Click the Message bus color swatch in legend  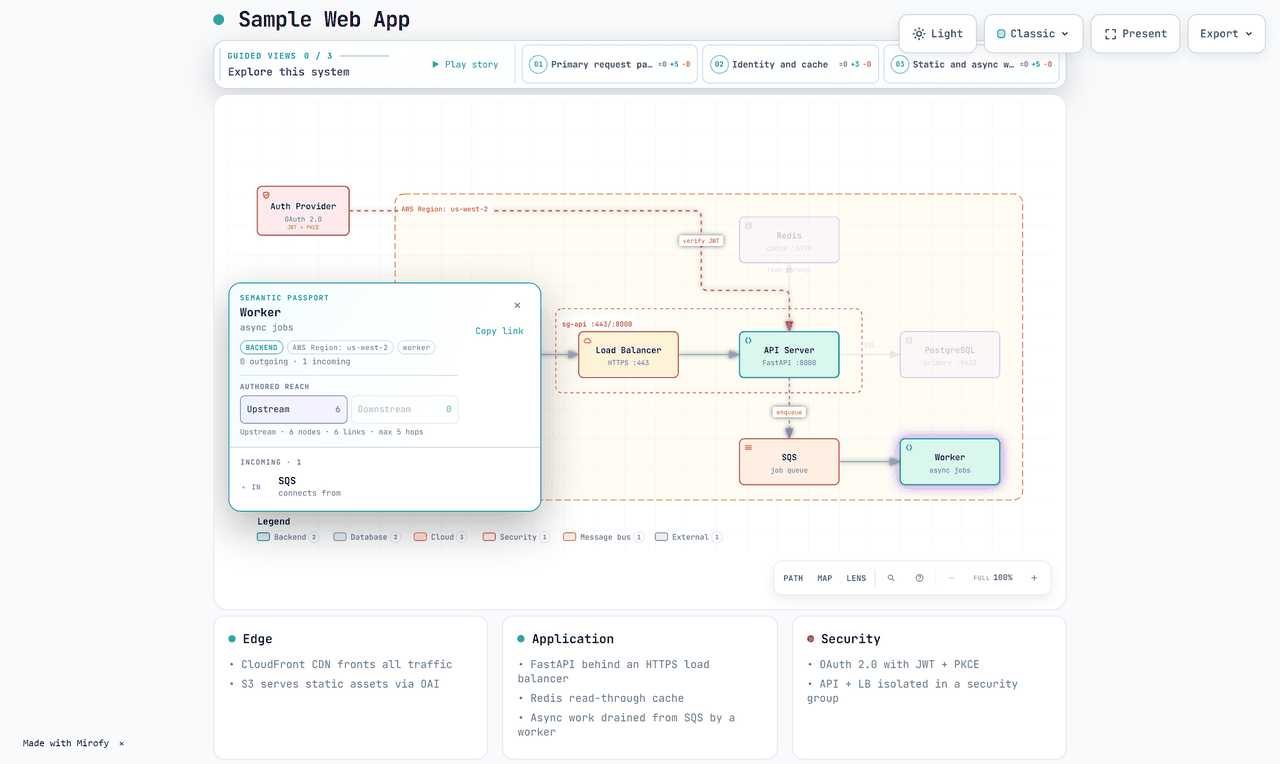569,537
